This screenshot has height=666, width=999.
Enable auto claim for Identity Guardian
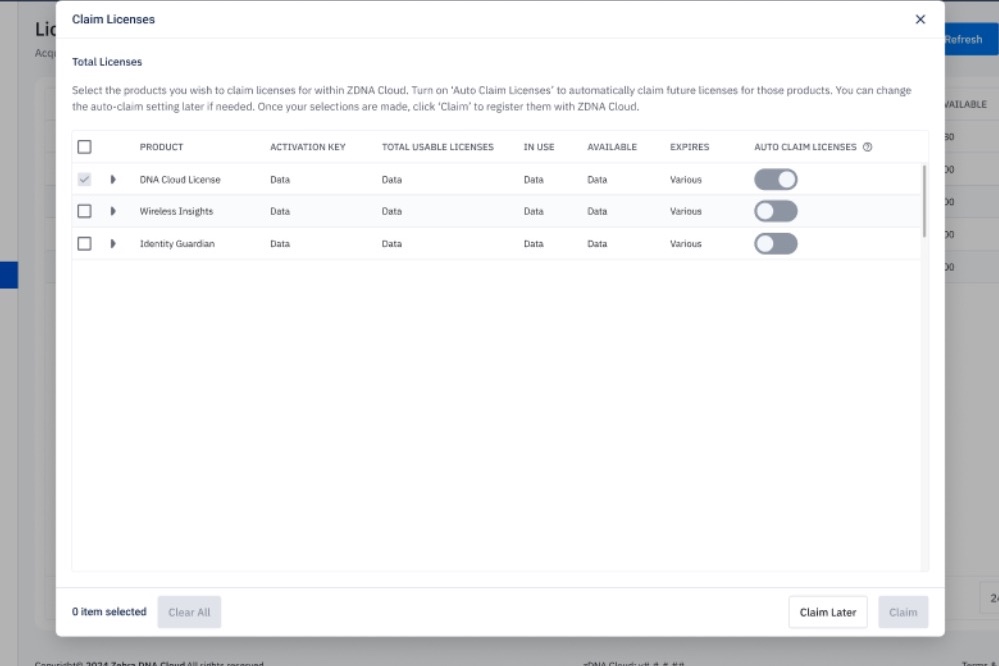point(775,244)
